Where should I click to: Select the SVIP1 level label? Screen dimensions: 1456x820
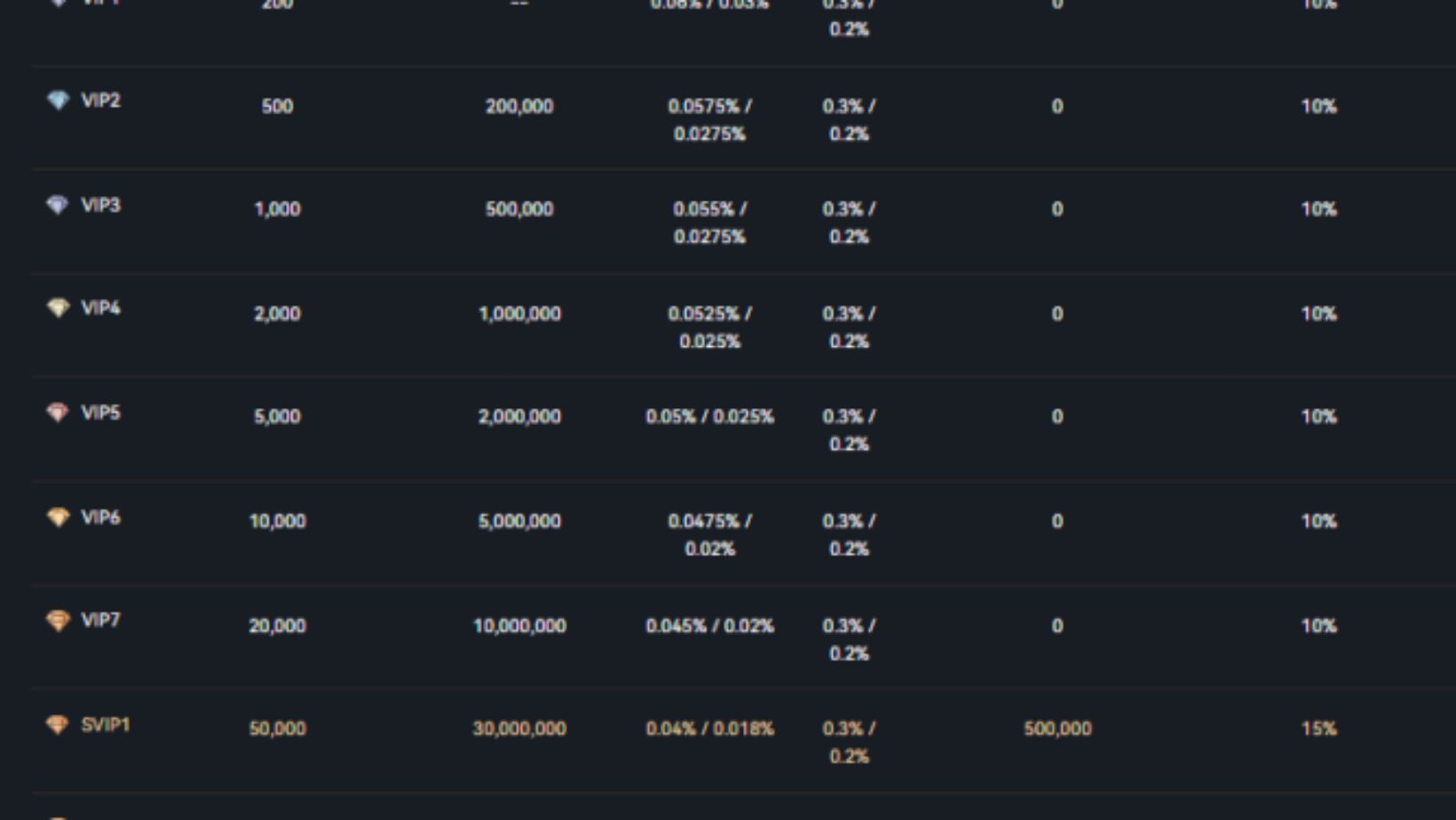click(106, 725)
